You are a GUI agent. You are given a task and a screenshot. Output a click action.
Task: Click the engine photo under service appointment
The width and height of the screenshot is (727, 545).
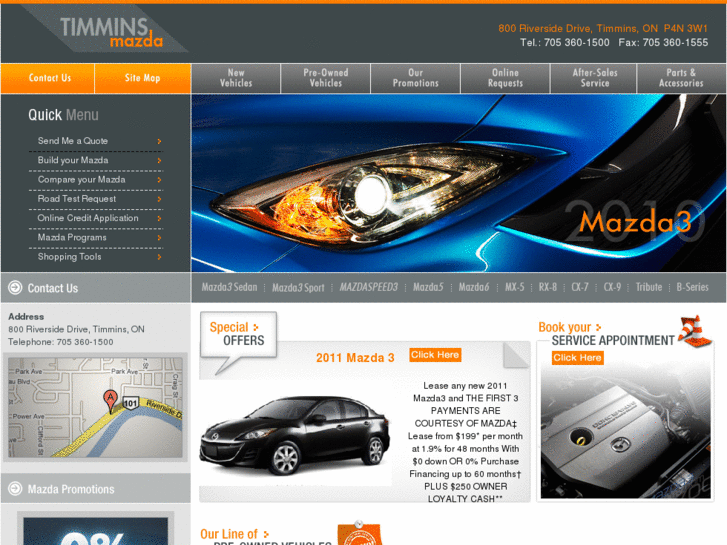click(625, 431)
